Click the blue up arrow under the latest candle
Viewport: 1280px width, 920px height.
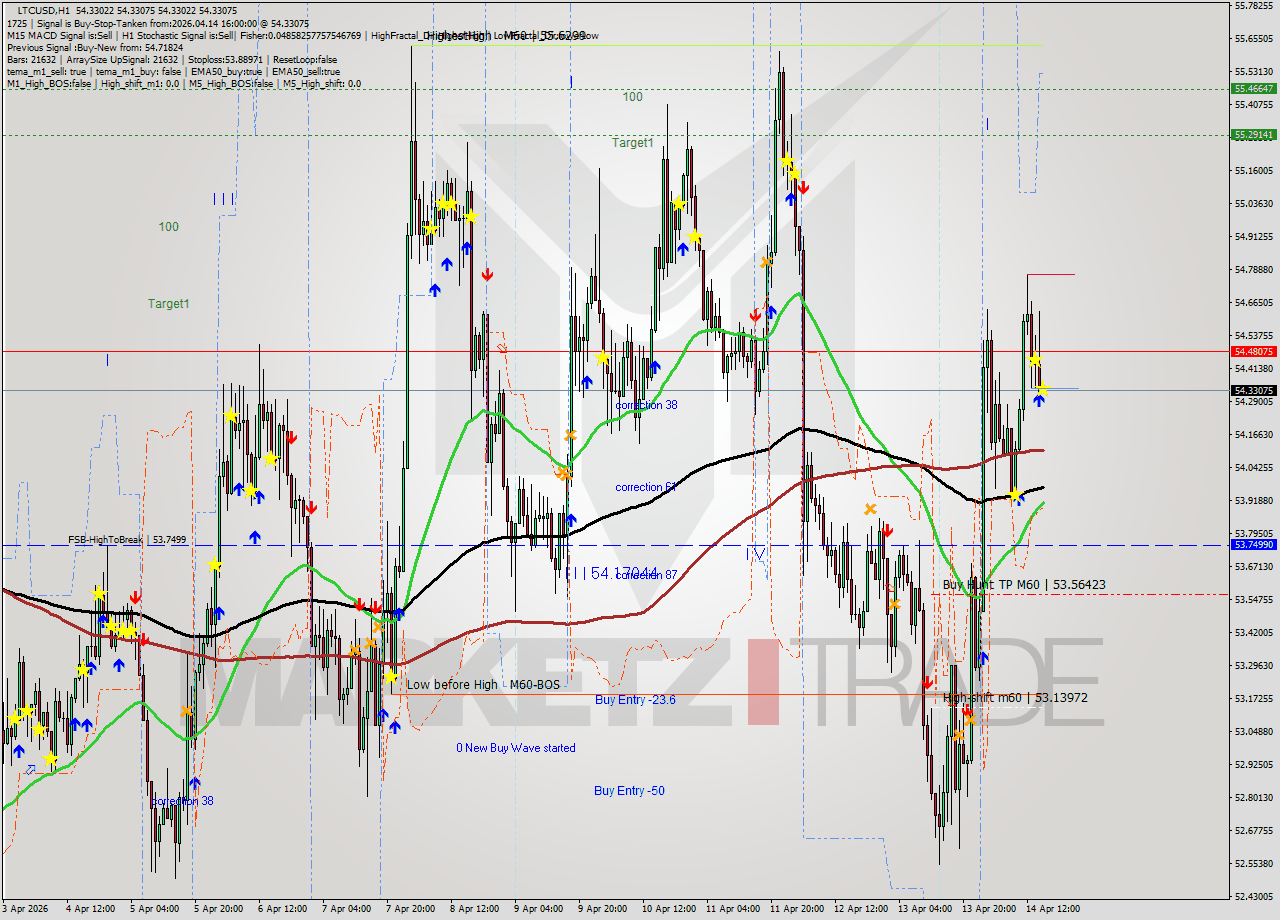pyautogui.click(x=1039, y=401)
